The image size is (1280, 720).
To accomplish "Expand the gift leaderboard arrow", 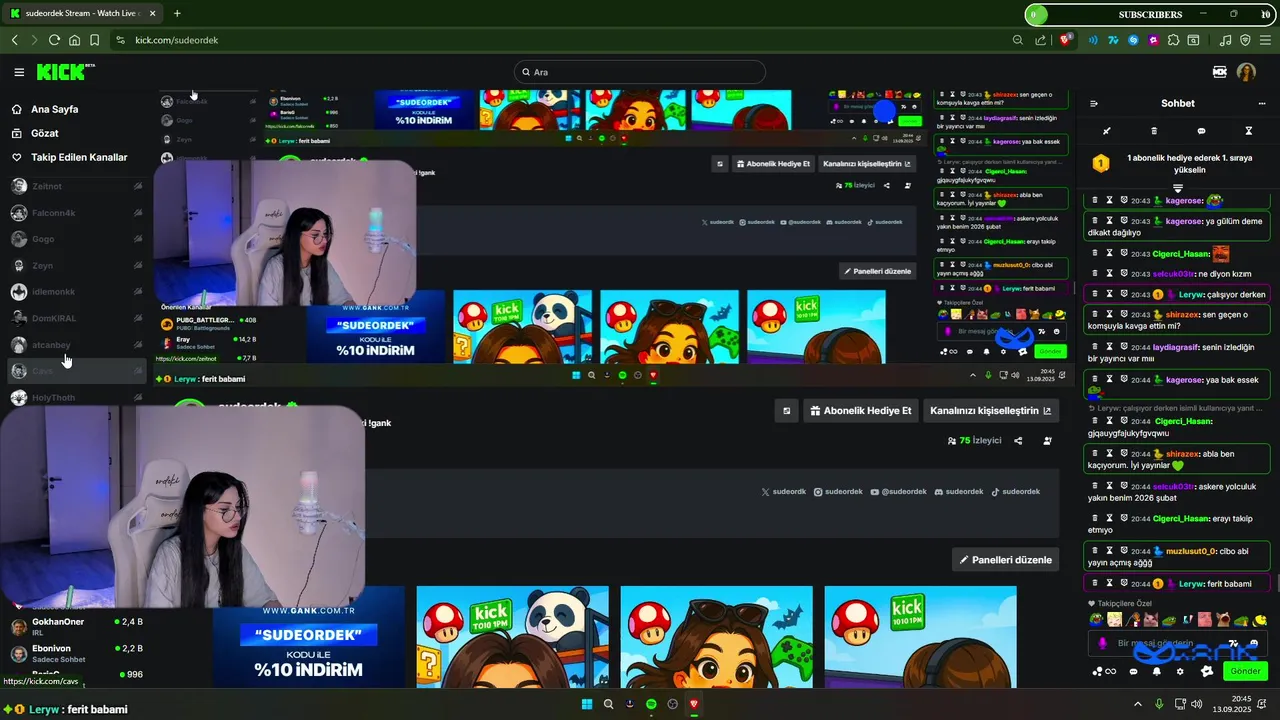I will point(1178,188).
